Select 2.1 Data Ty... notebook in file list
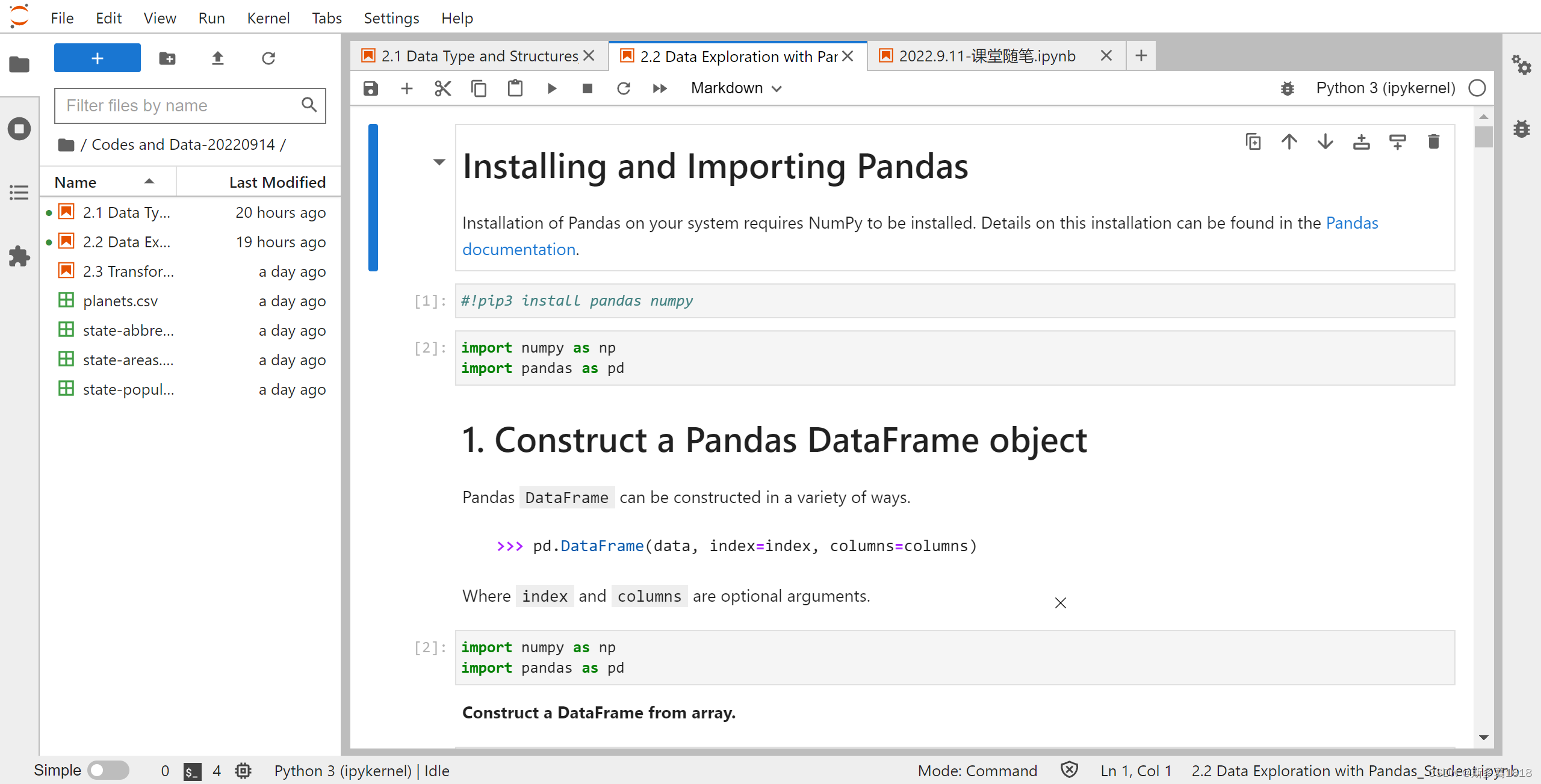 click(x=190, y=212)
